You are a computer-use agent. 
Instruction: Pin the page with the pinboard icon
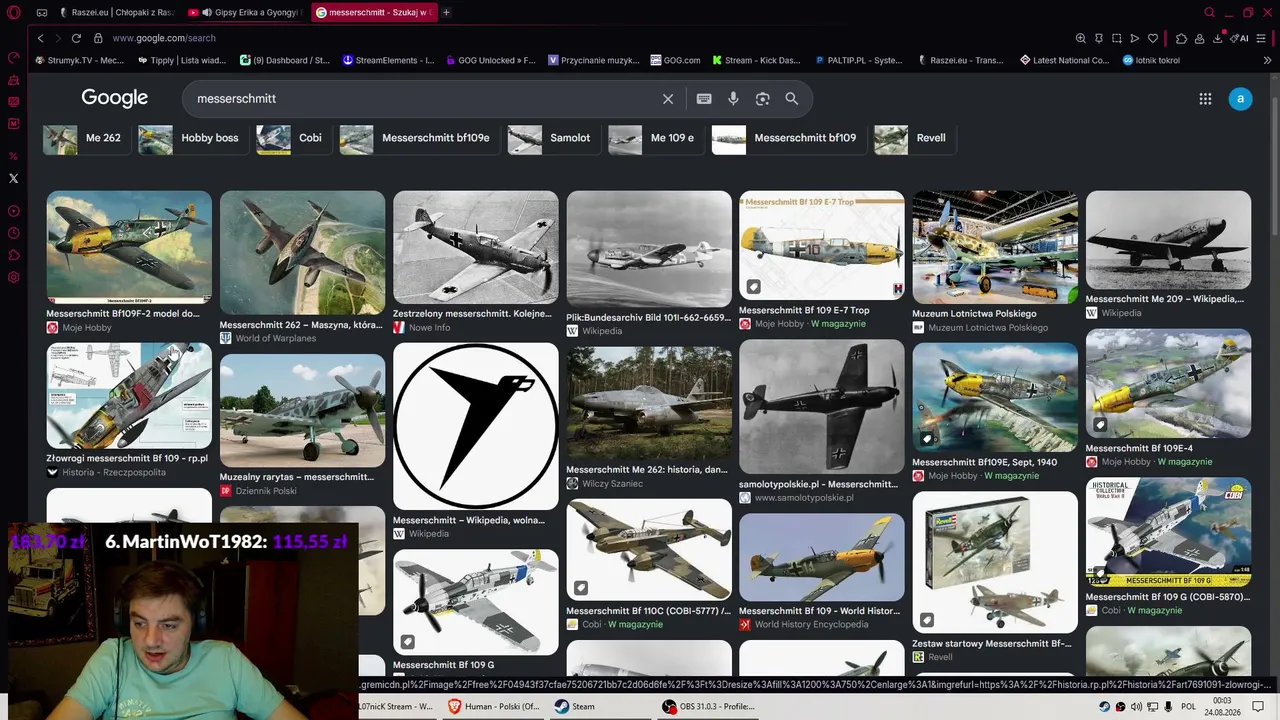coord(1099,38)
